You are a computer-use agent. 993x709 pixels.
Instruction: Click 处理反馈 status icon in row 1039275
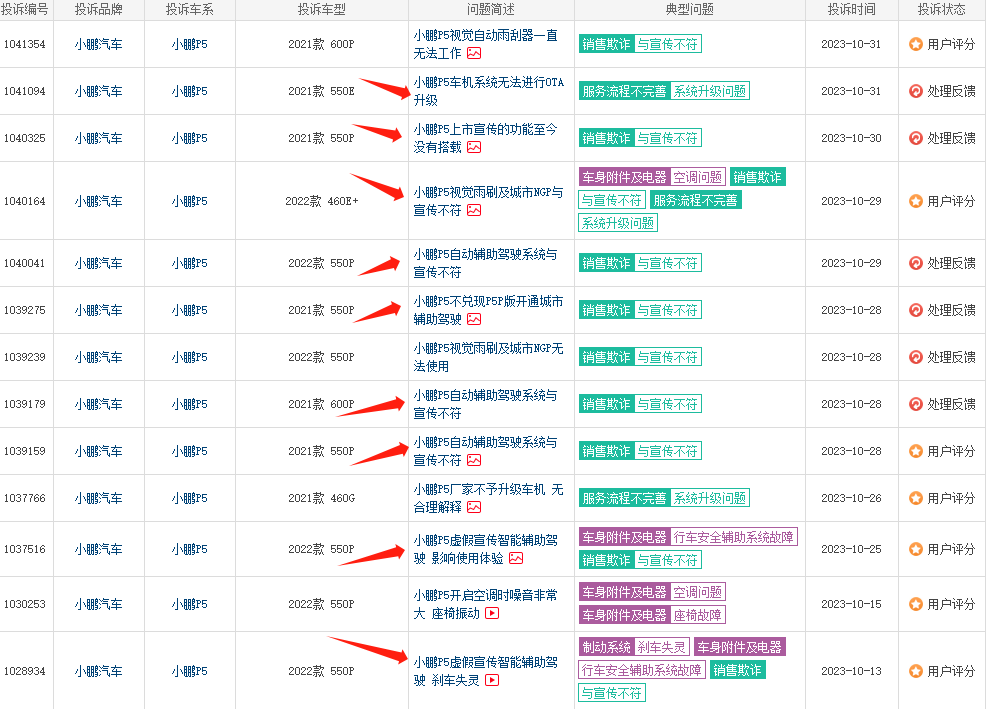pyautogui.click(x=915, y=310)
